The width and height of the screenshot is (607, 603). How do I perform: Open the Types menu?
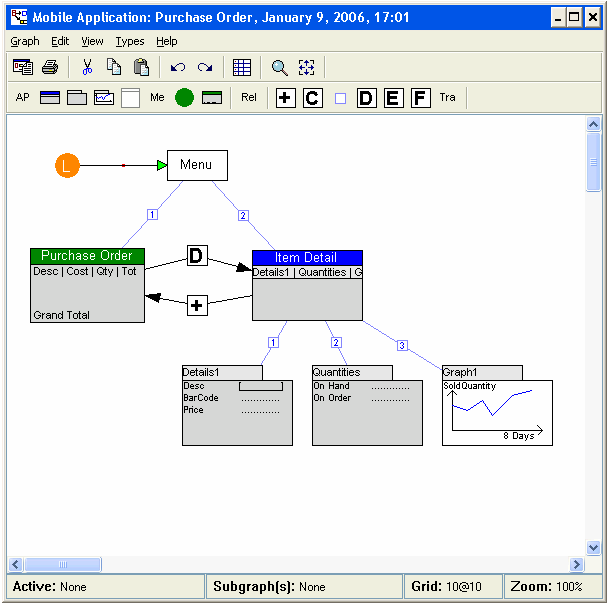point(130,41)
